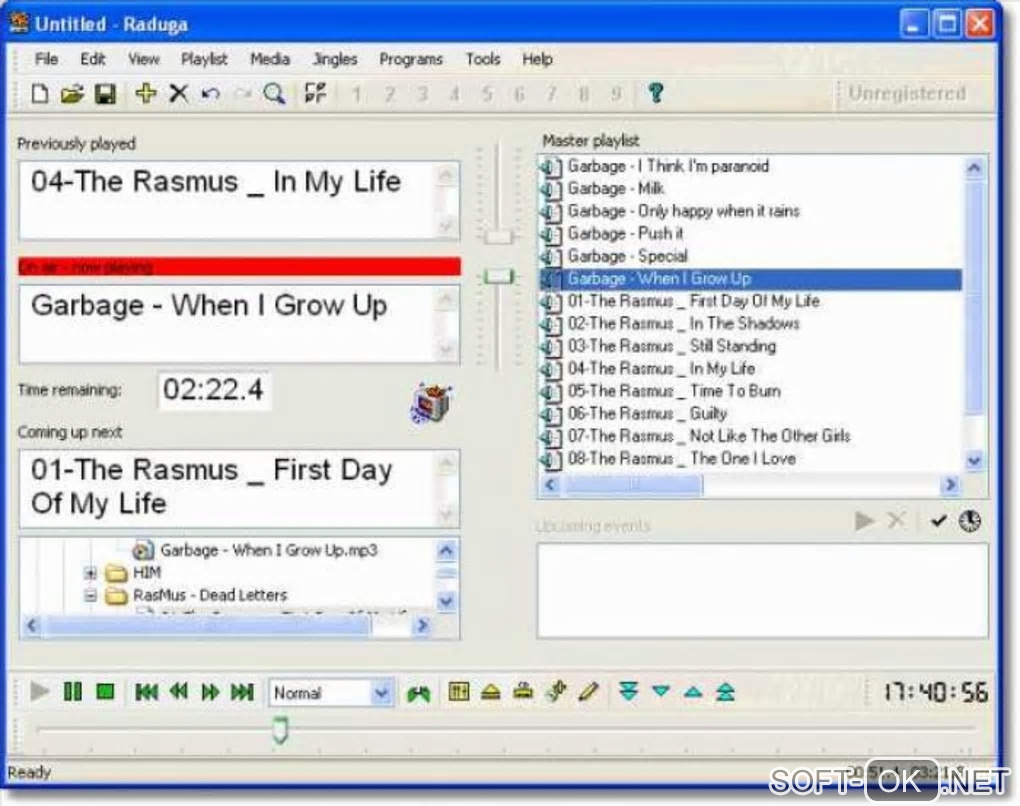Click the checkmark icon above events box
The width and height of the screenshot is (1020, 806).
(x=938, y=520)
